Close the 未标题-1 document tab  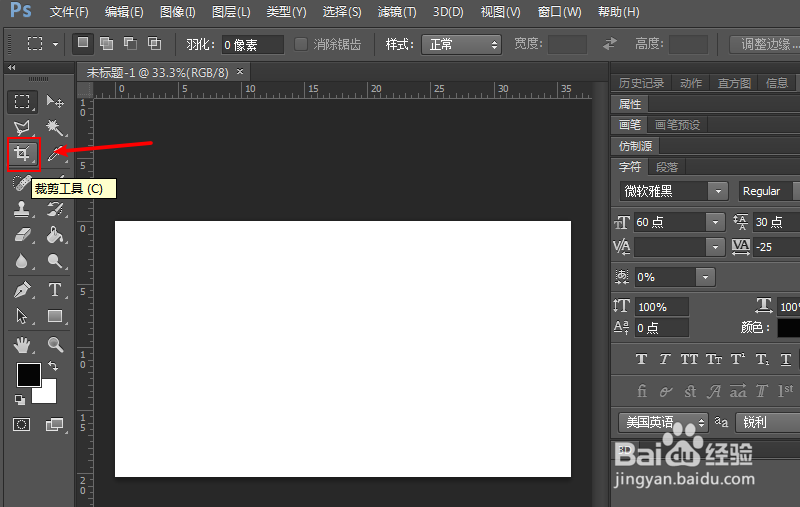tap(240, 72)
